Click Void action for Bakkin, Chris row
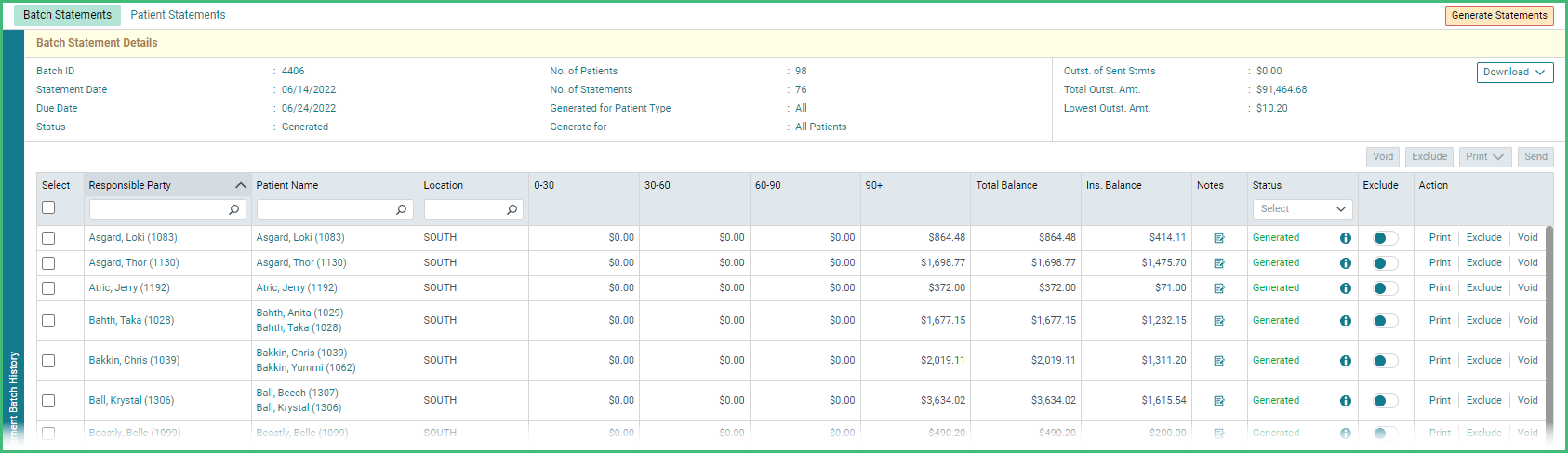 (x=1527, y=360)
